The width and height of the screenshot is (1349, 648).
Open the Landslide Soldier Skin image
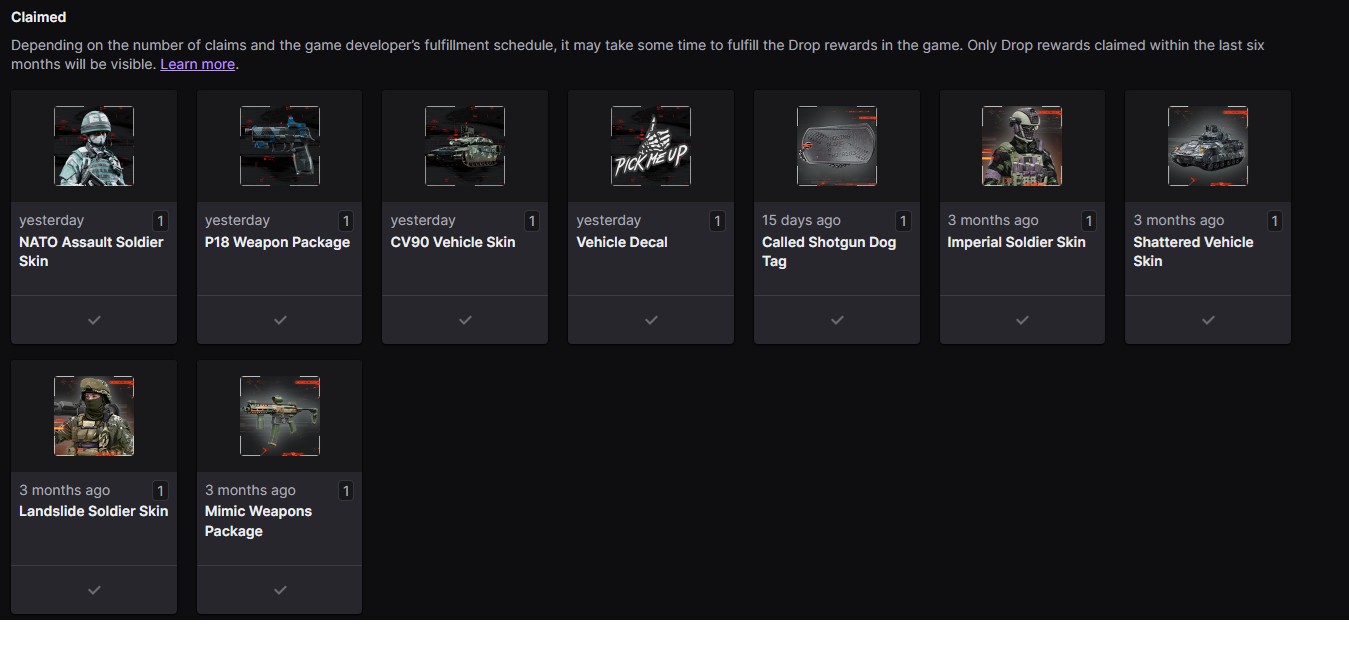click(x=94, y=416)
